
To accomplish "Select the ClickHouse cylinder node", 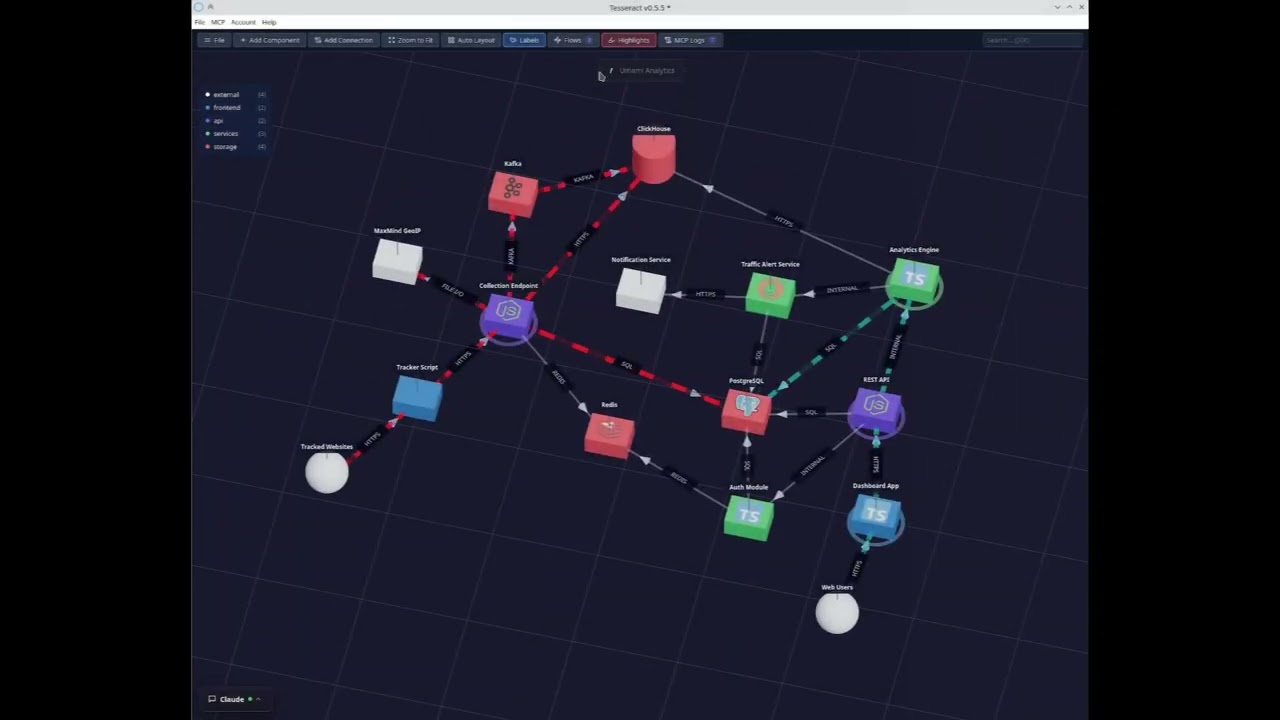I will point(654,159).
